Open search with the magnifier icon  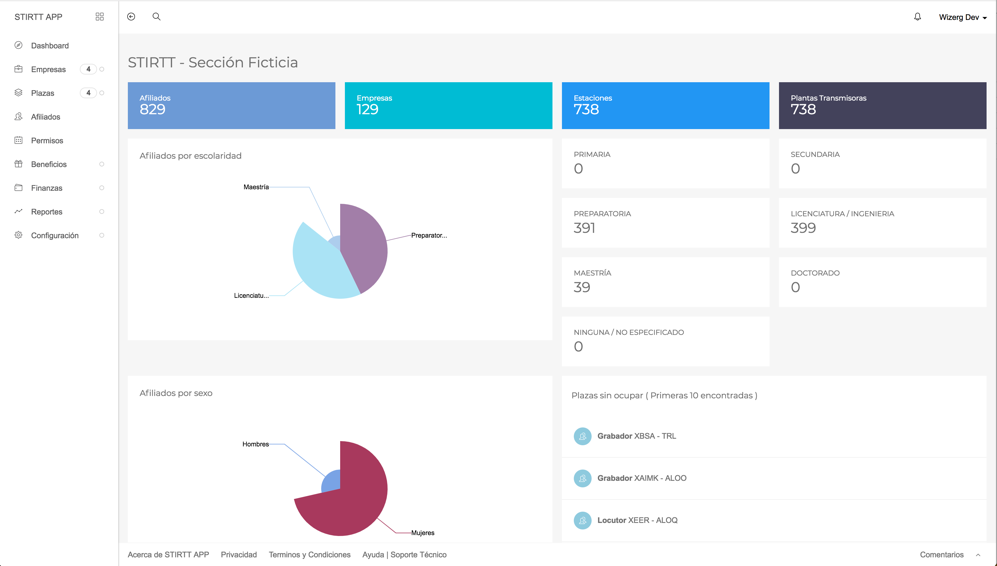tap(156, 17)
